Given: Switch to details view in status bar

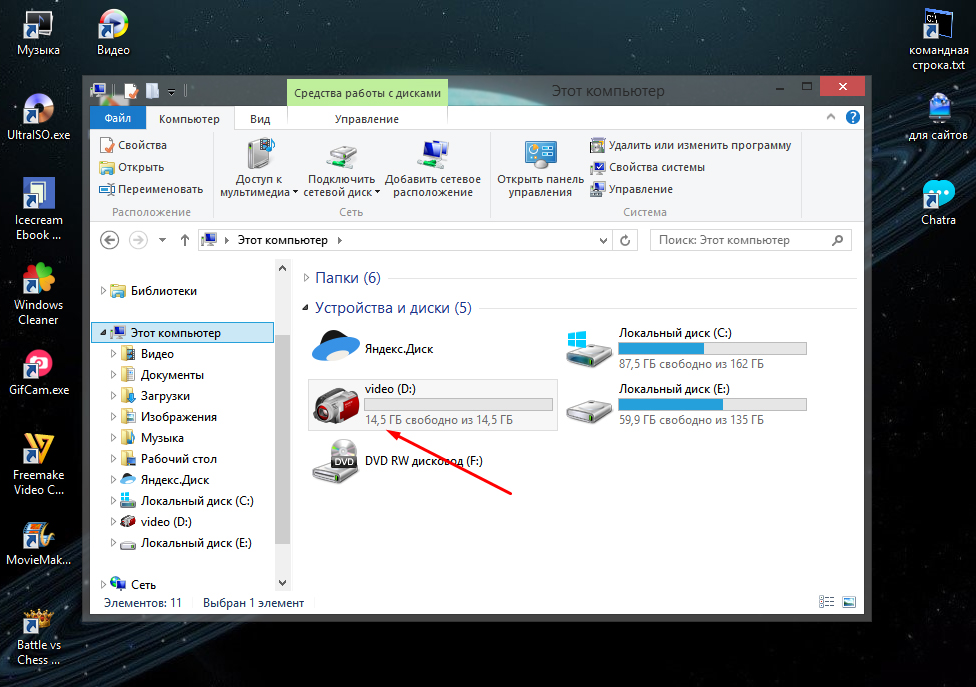Looking at the screenshot, I should click(x=827, y=602).
